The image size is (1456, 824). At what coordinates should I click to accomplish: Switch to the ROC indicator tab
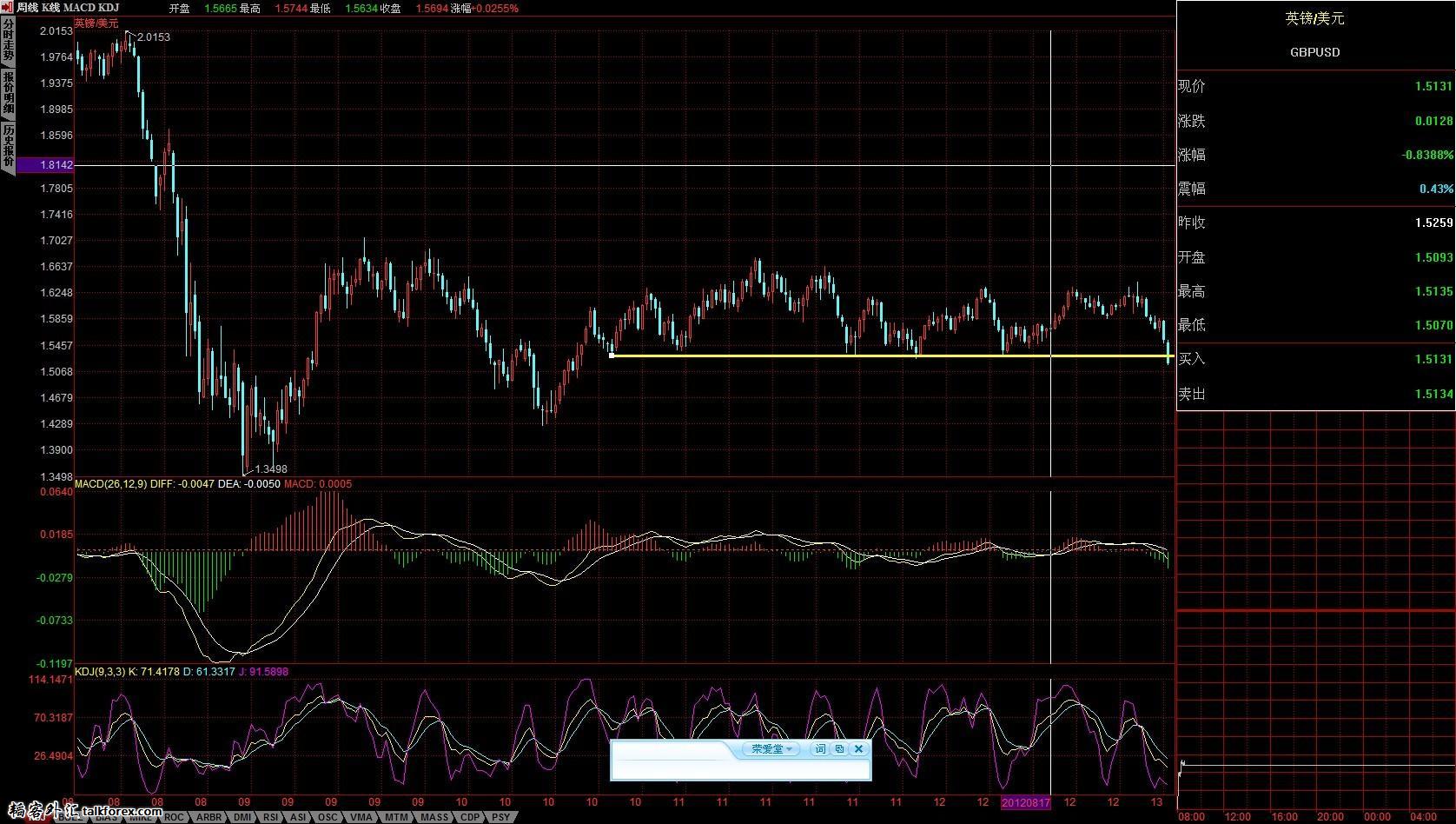(x=174, y=817)
